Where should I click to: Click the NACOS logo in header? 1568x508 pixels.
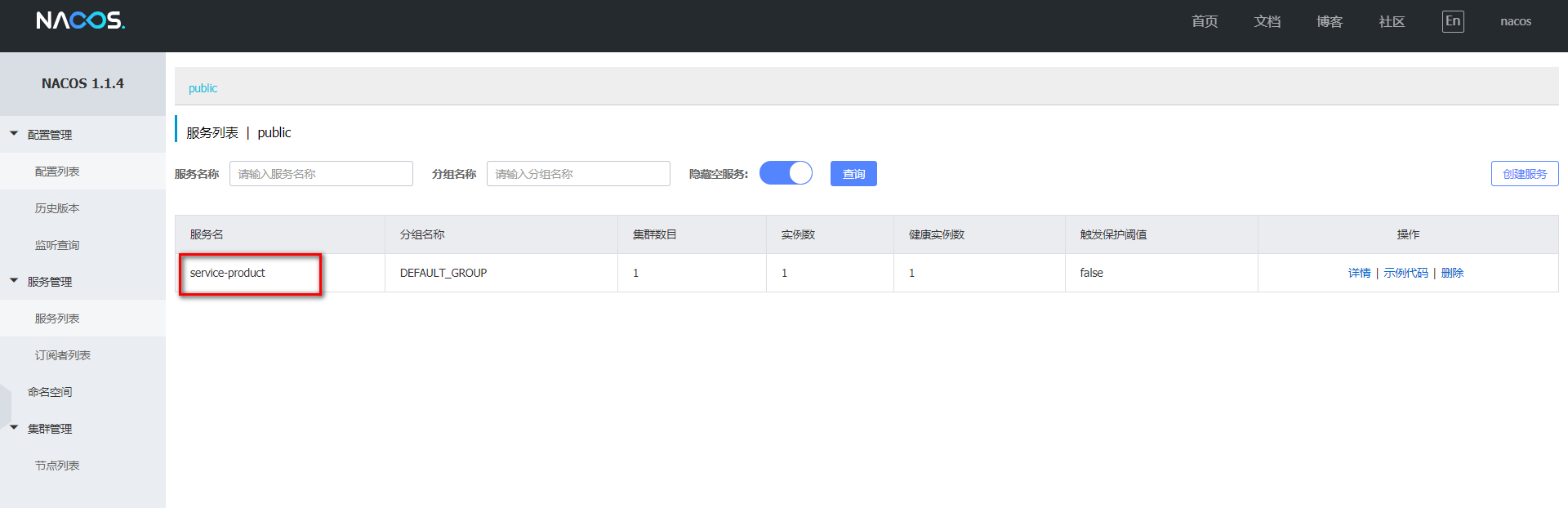[x=81, y=20]
